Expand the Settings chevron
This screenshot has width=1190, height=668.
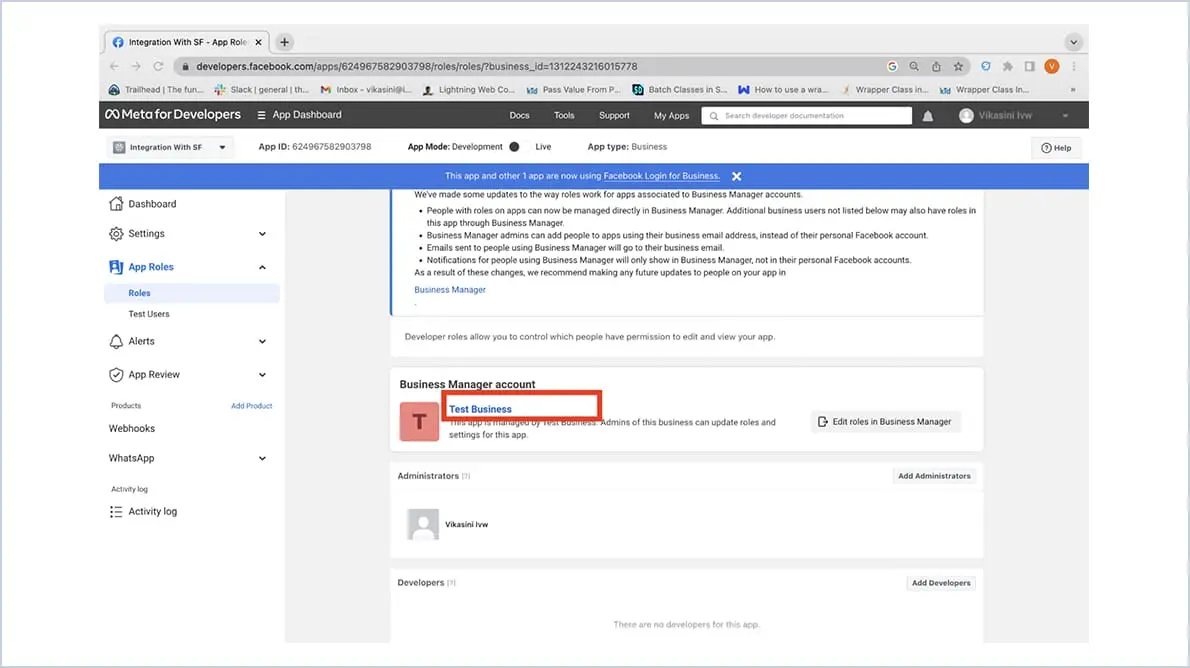click(262, 234)
